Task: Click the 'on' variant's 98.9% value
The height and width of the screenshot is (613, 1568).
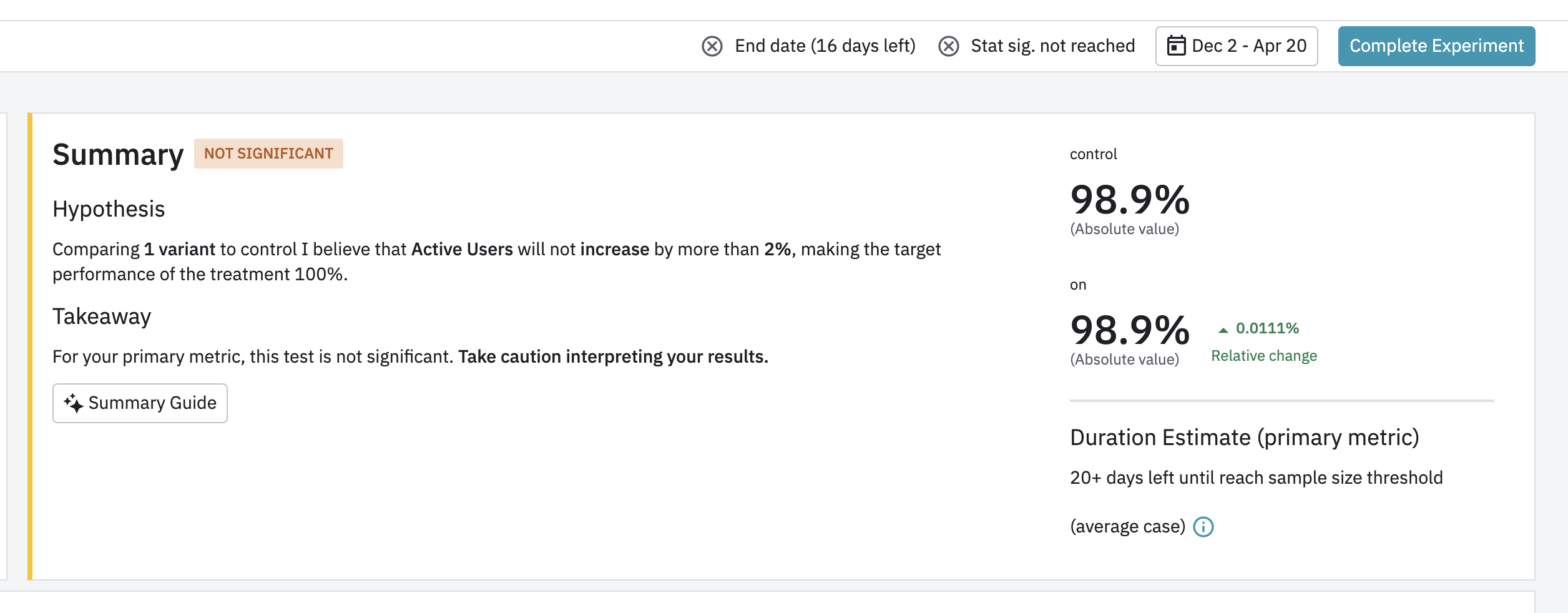Action: click(x=1129, y=330)
